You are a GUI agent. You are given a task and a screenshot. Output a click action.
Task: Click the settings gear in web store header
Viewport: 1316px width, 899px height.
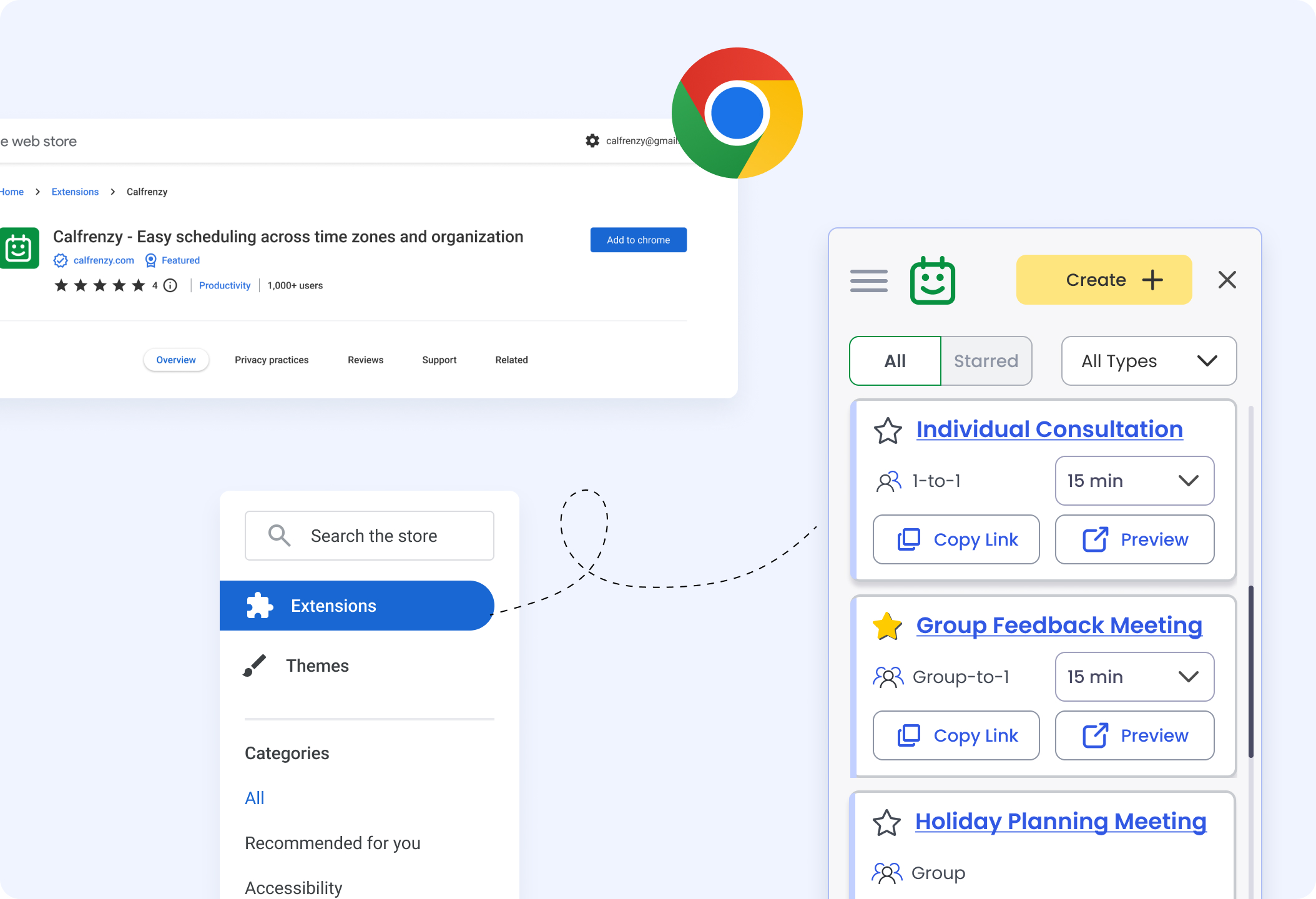click(x=592, y=140)
